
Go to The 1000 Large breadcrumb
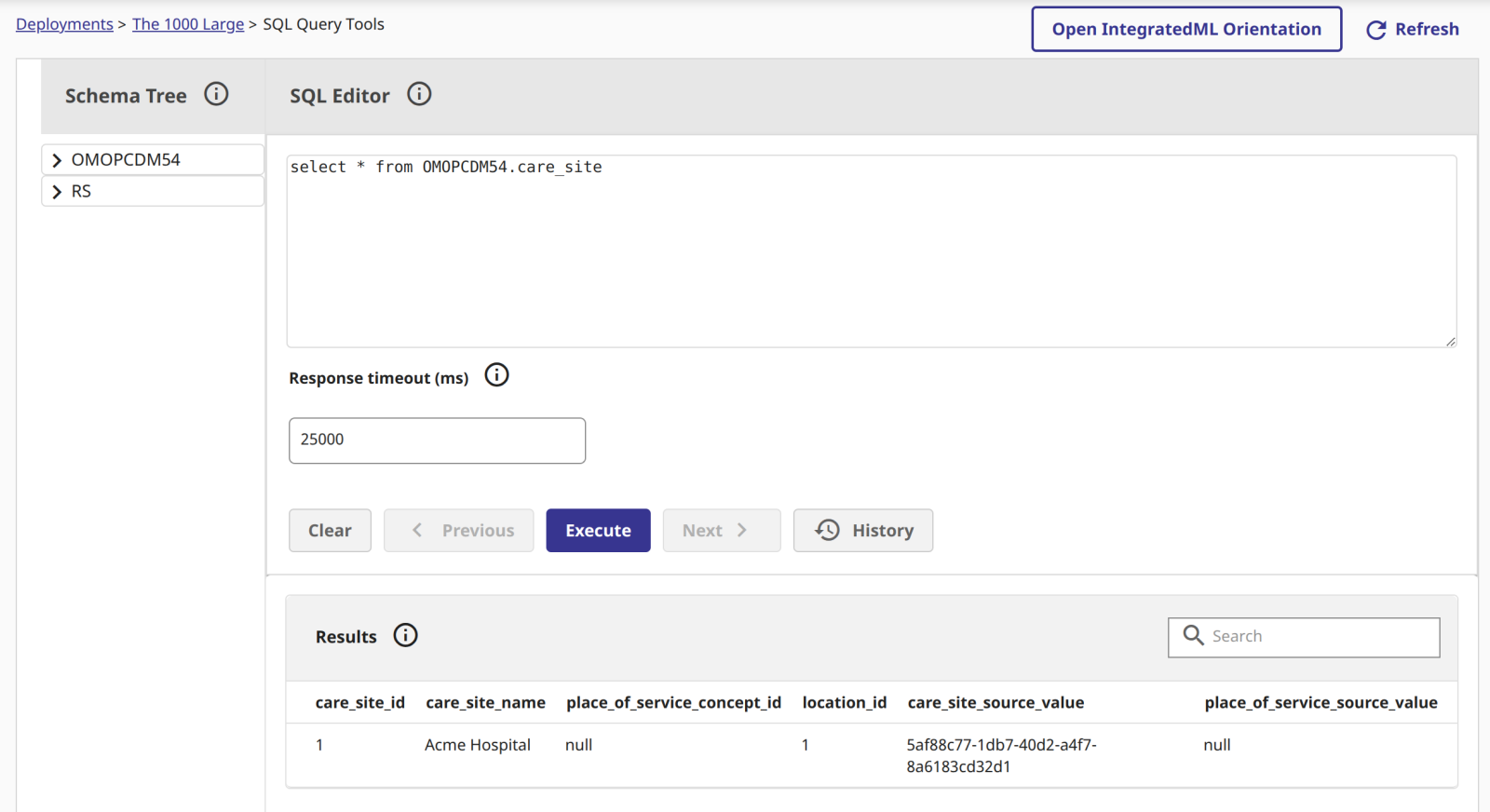(x=188, y=24)
